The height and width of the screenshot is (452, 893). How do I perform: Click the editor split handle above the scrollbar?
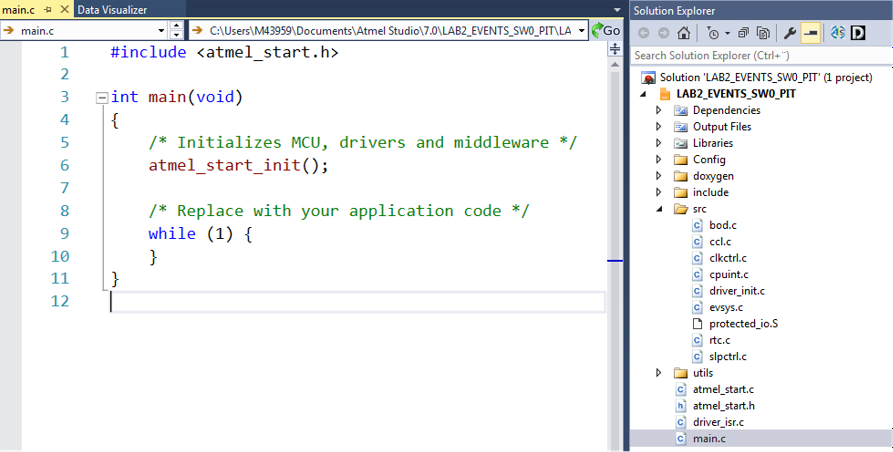[615, 50]
